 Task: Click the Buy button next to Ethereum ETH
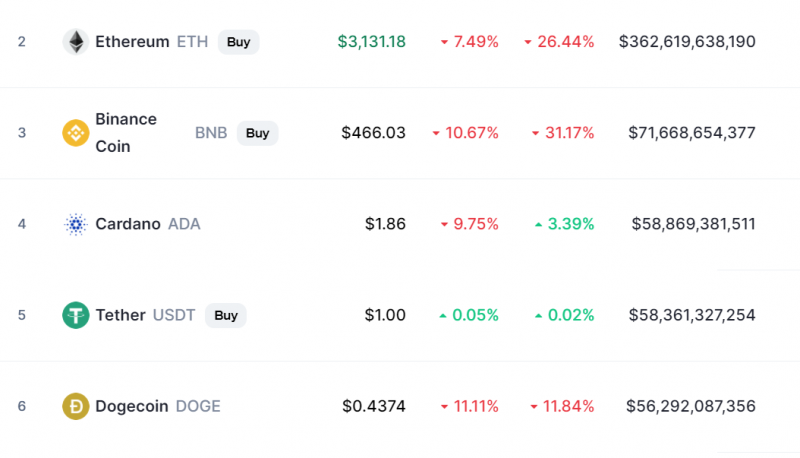tap(238, 42)
